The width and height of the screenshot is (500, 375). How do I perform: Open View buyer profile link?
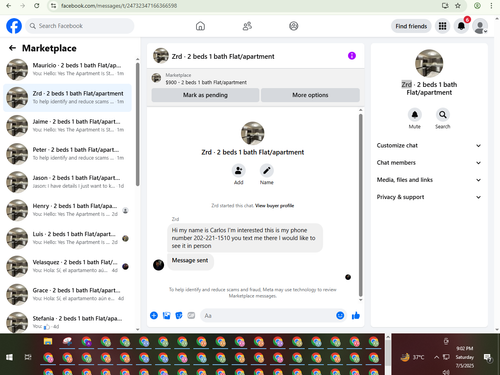click(274, 206)
